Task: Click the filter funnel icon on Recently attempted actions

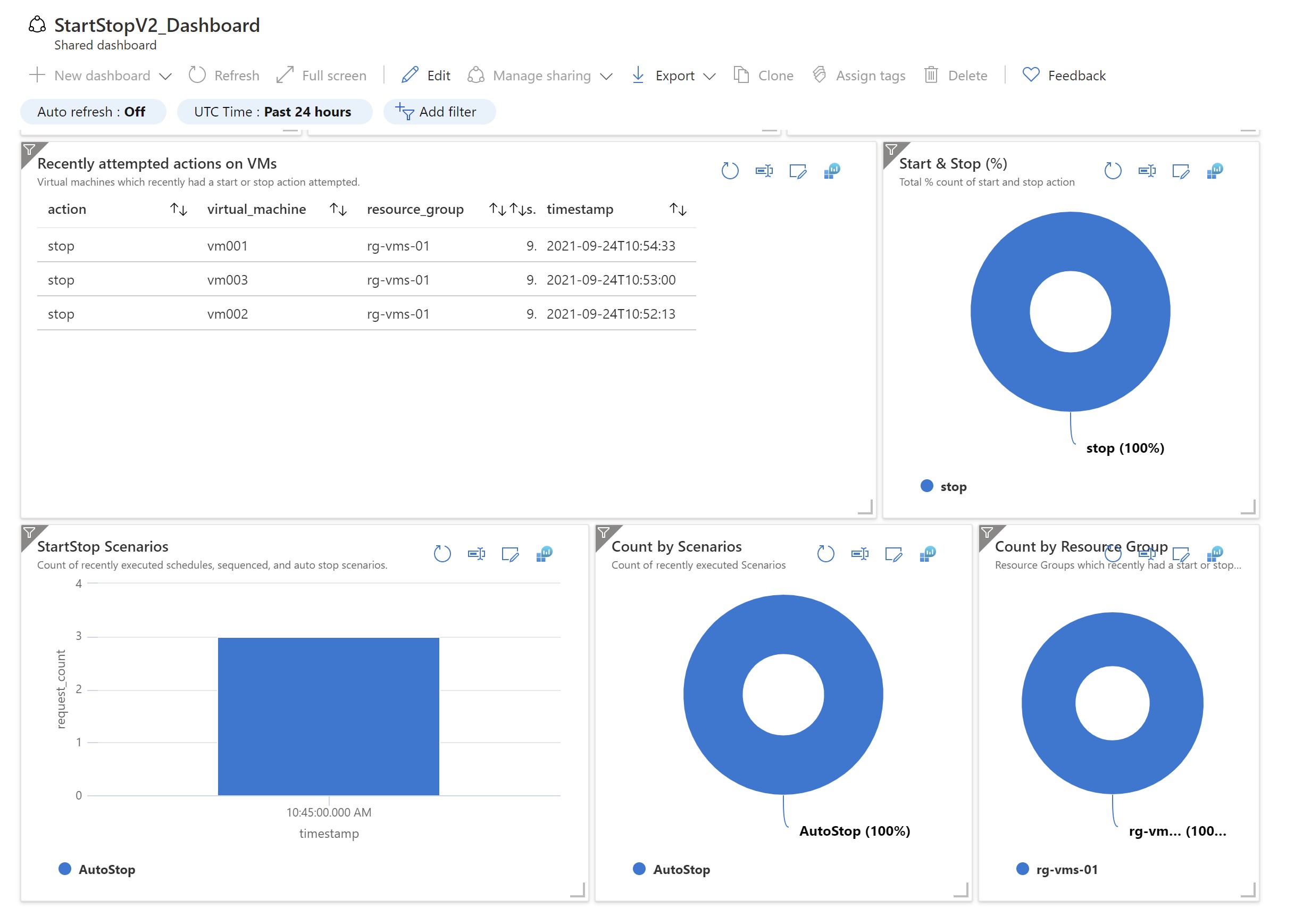Action: 29,149
